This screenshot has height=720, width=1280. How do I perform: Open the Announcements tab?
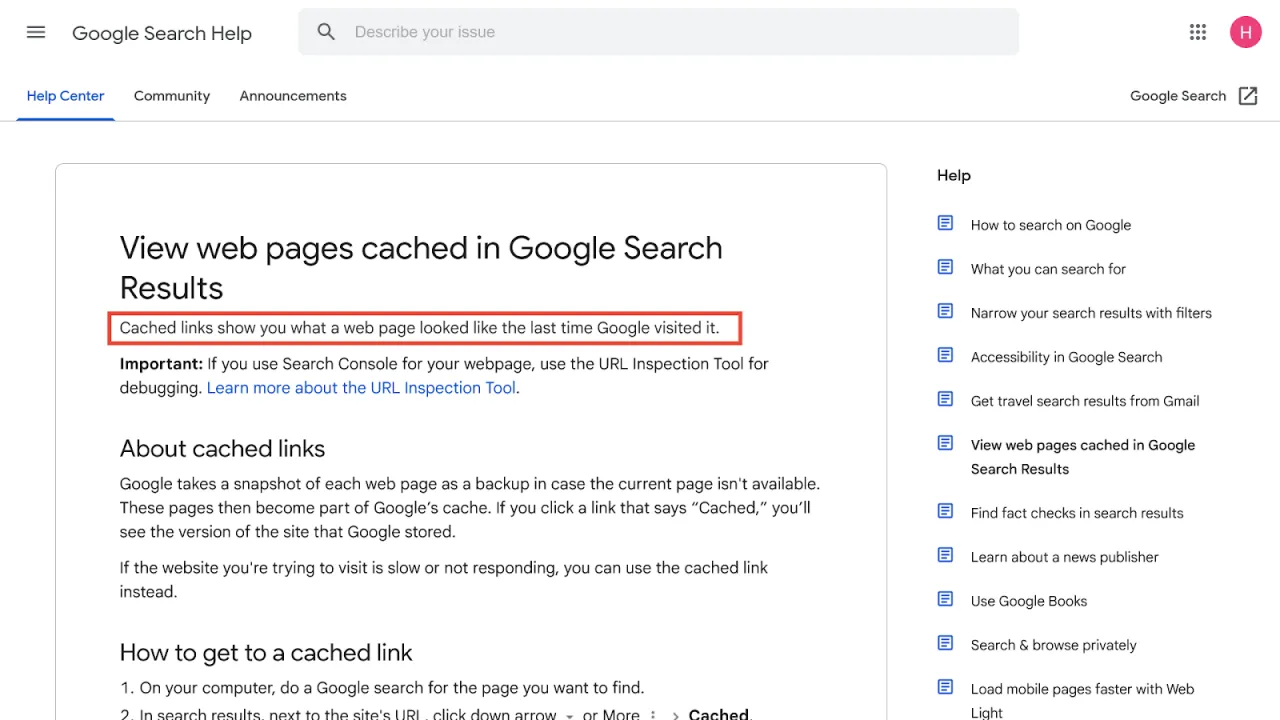292,95
